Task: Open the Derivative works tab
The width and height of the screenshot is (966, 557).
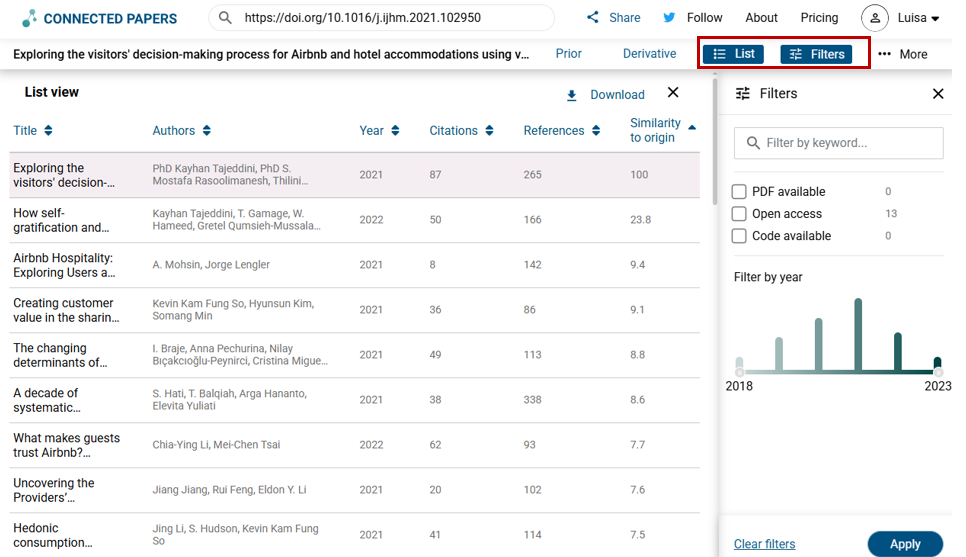Action: click(x=649, y=54)
